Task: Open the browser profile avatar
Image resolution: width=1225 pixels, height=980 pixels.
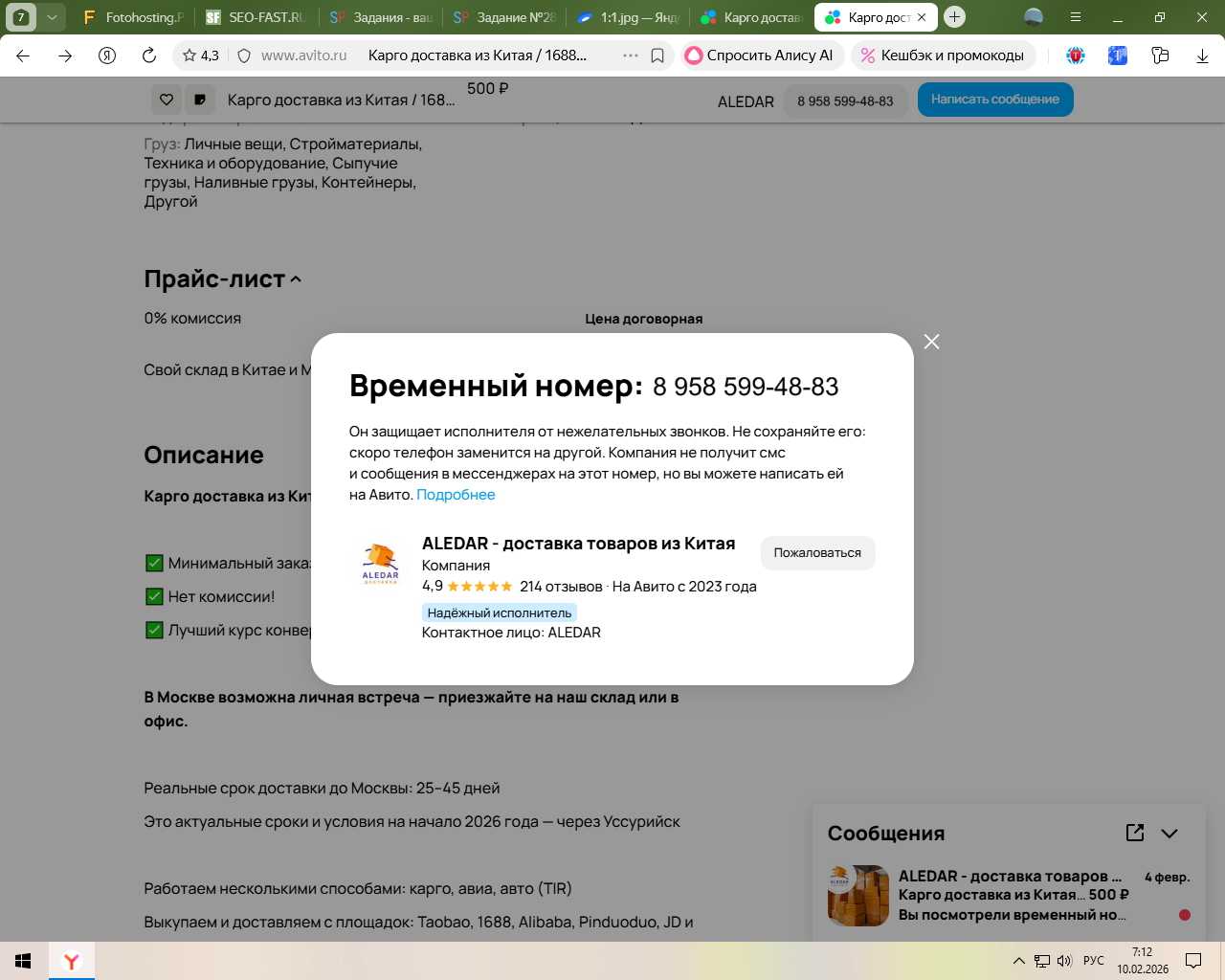Action: click(1034, 17)
